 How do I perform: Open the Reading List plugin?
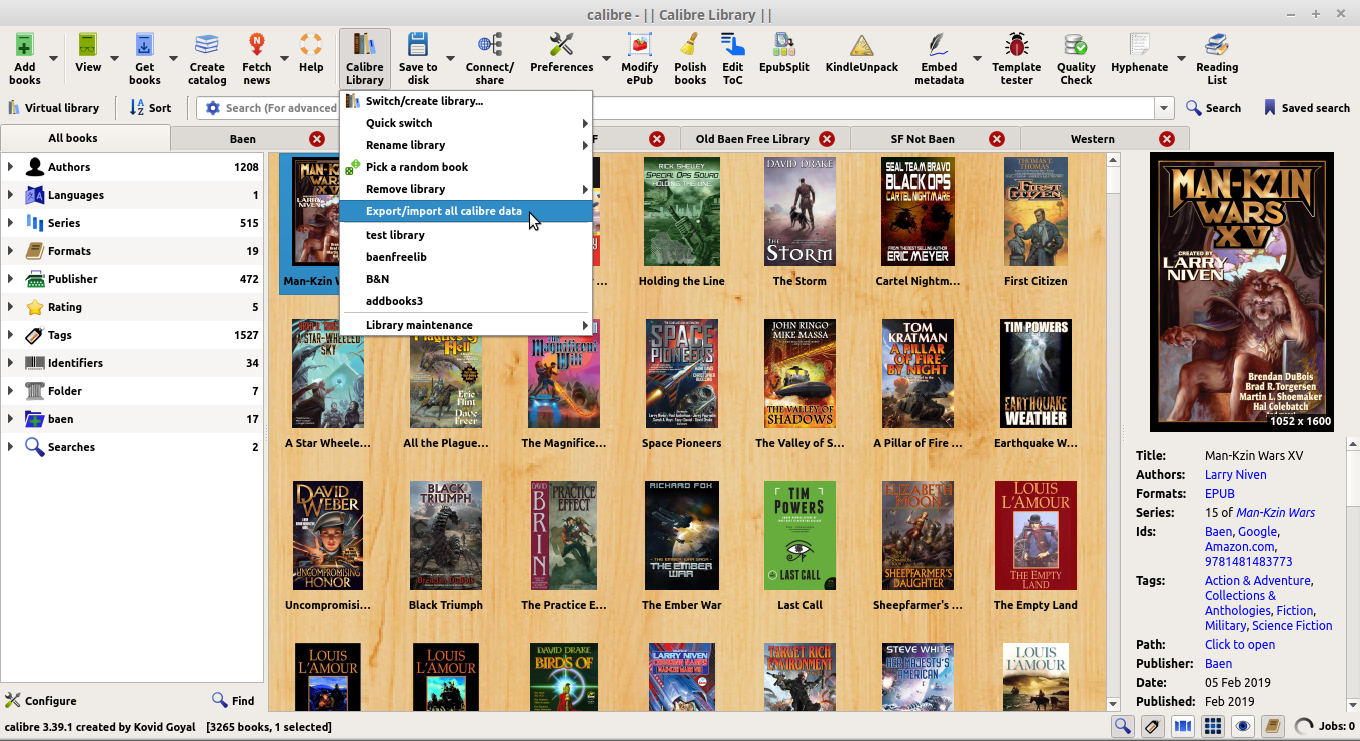(1217, 59)
